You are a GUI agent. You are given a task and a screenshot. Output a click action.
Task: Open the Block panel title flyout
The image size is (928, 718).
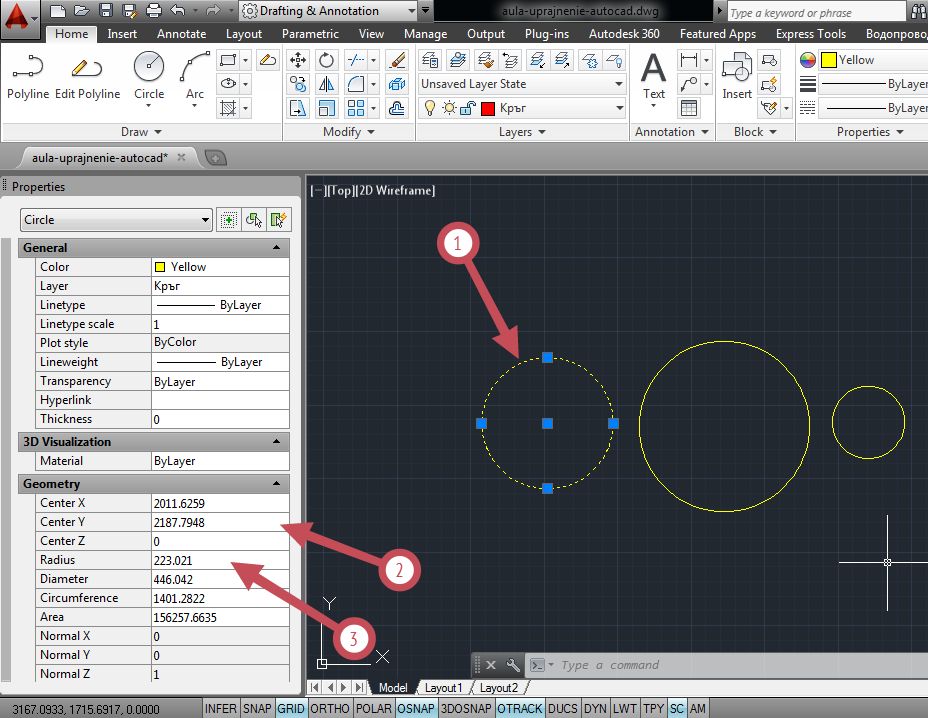click(x=755, y=132)
